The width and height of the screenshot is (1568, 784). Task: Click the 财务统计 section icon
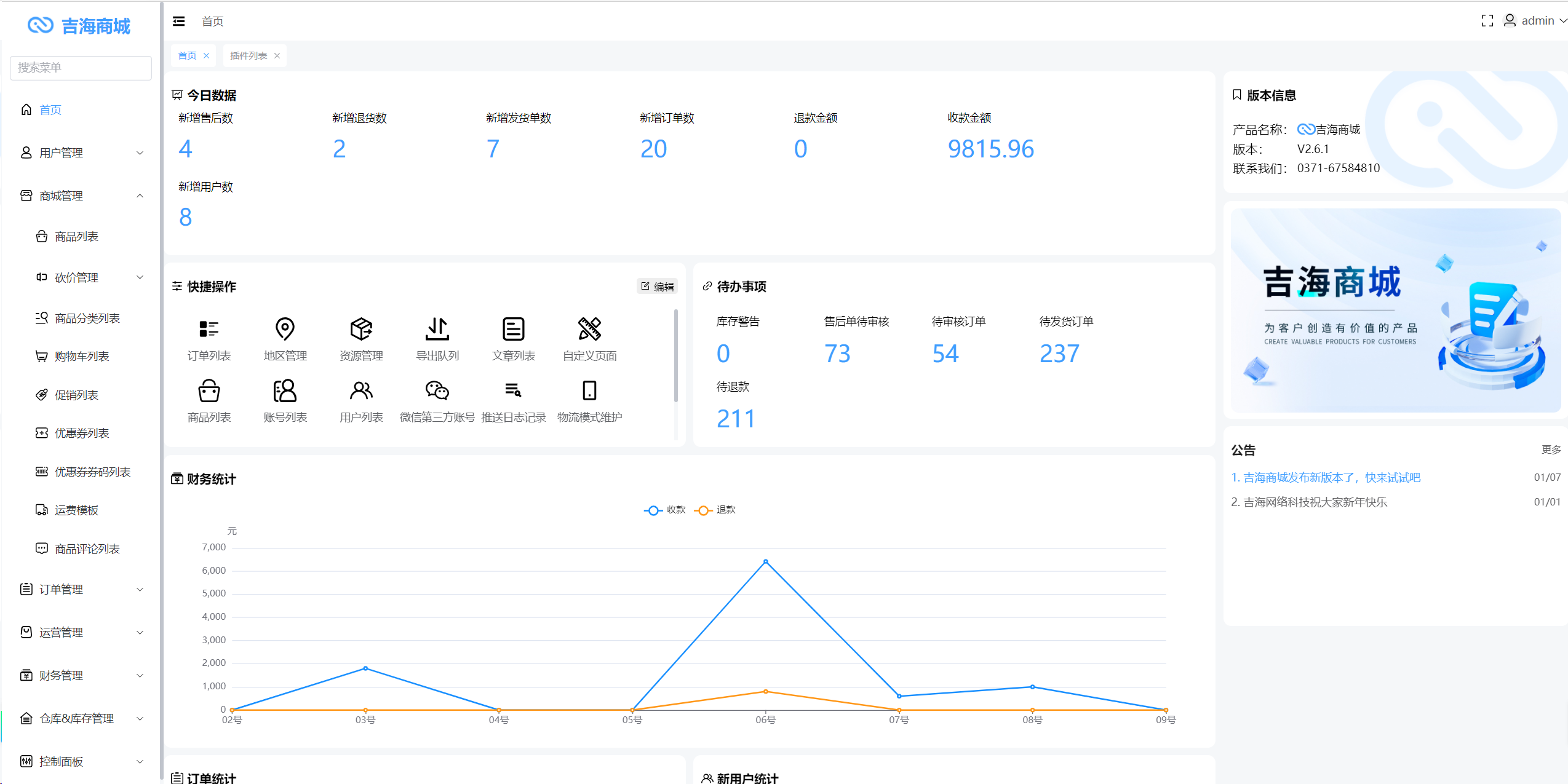[177, 479]
